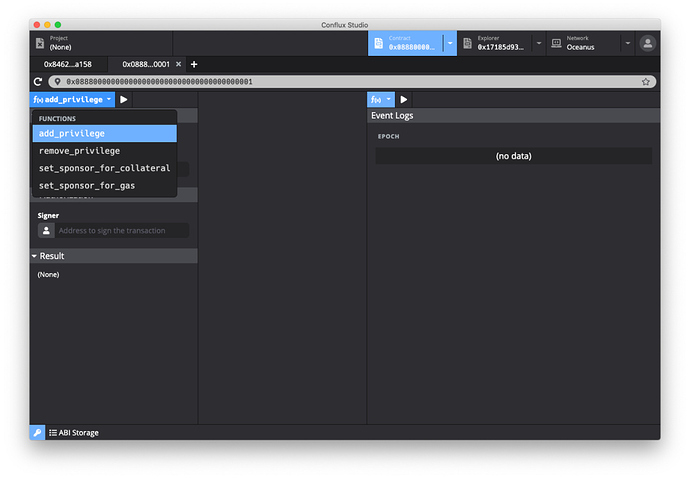The width and height of the screenshot is (690, 479).
Task: Select remove_privilege from functions list
Action: click(79, 151)
